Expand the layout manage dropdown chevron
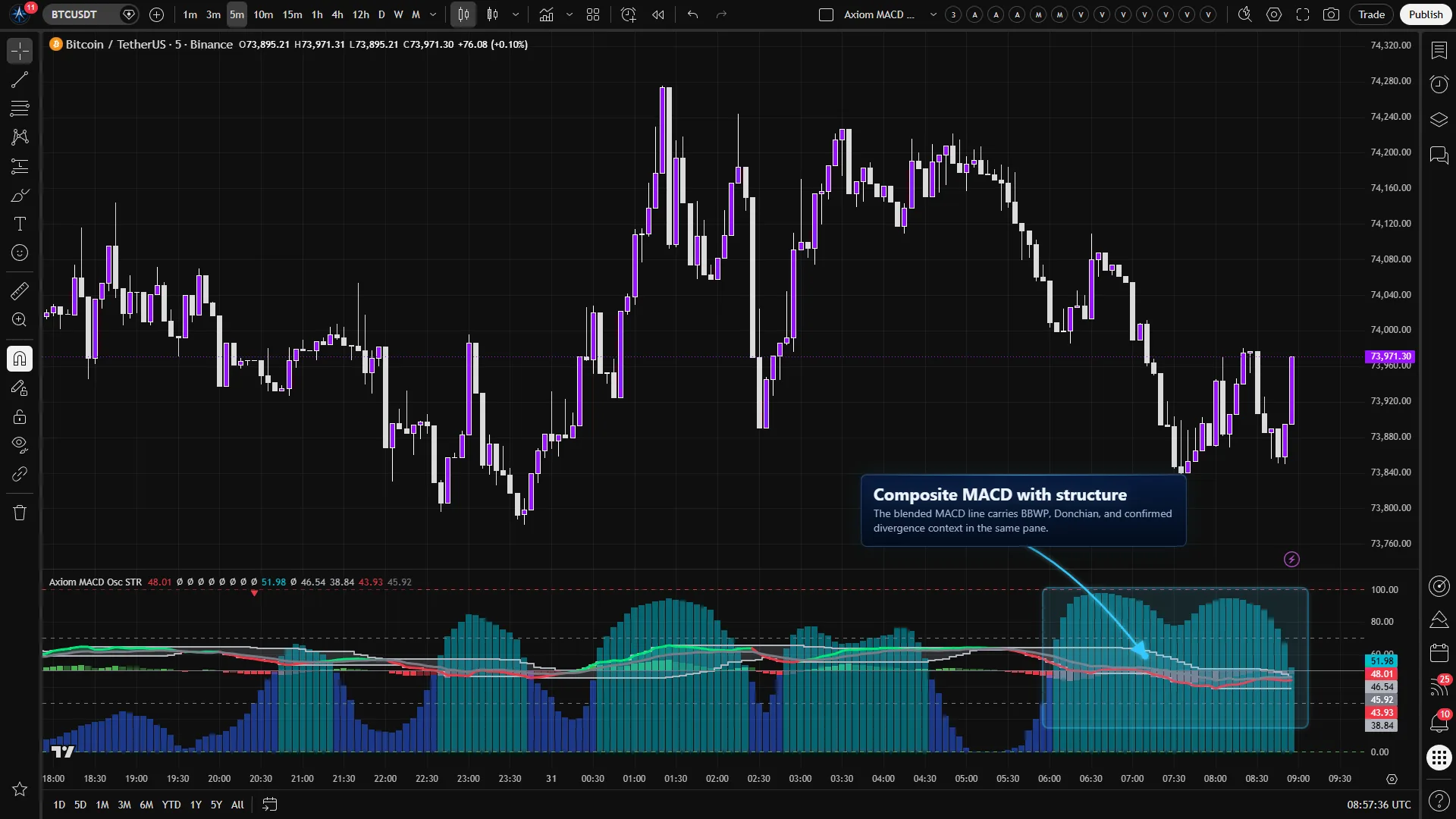Screen dimensions: 1456x819 [x=933, y=14]
